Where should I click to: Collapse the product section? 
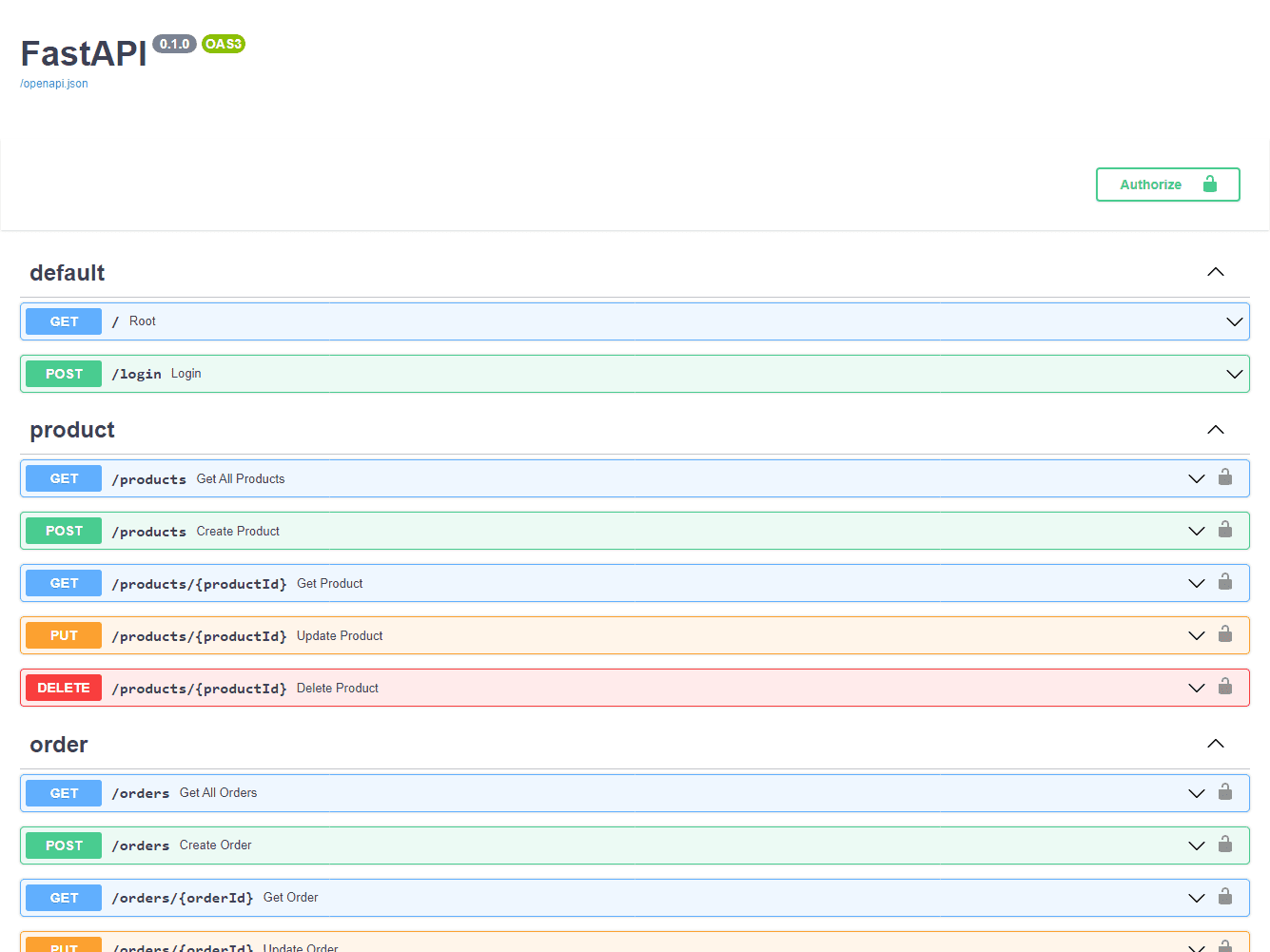1215,430
